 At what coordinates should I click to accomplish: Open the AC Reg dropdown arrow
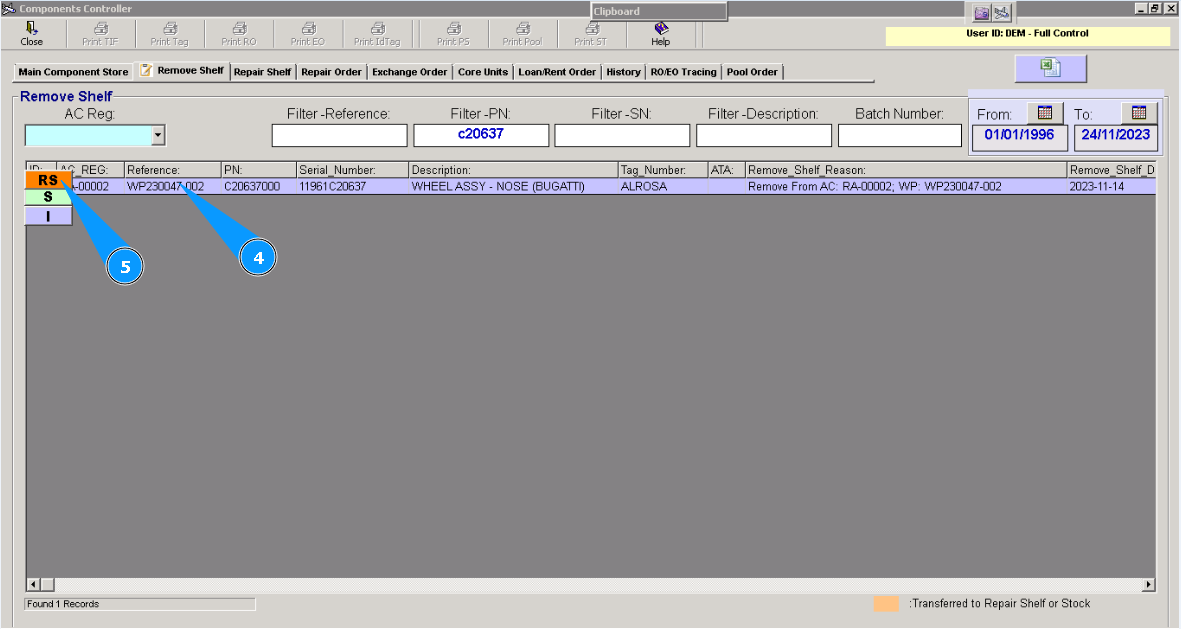(157, 136)
